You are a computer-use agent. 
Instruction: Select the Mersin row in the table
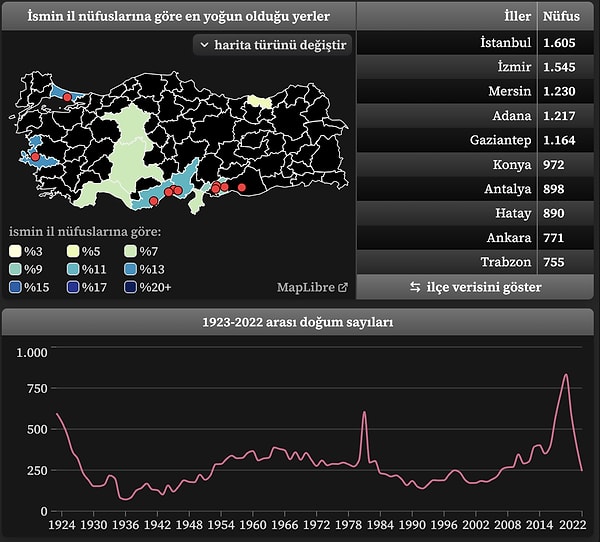[475, 91]
